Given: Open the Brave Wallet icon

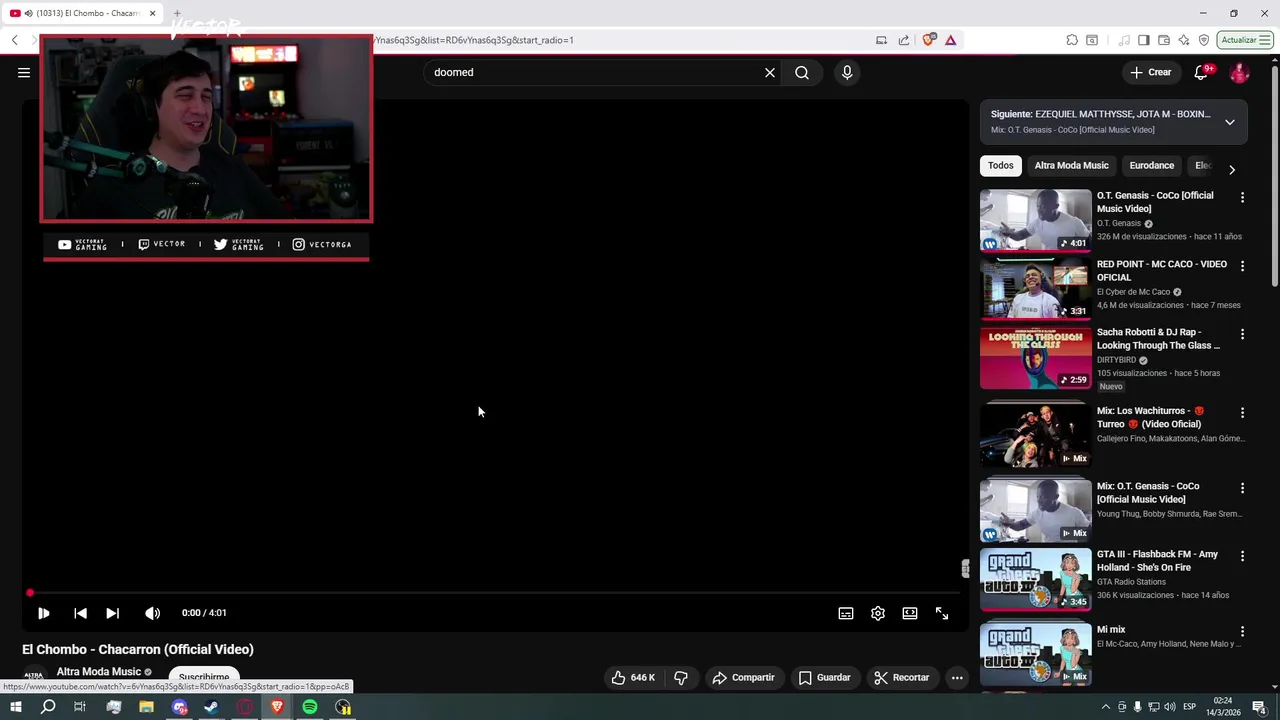Looking at the screenshot, I should tap(1164, 40).
